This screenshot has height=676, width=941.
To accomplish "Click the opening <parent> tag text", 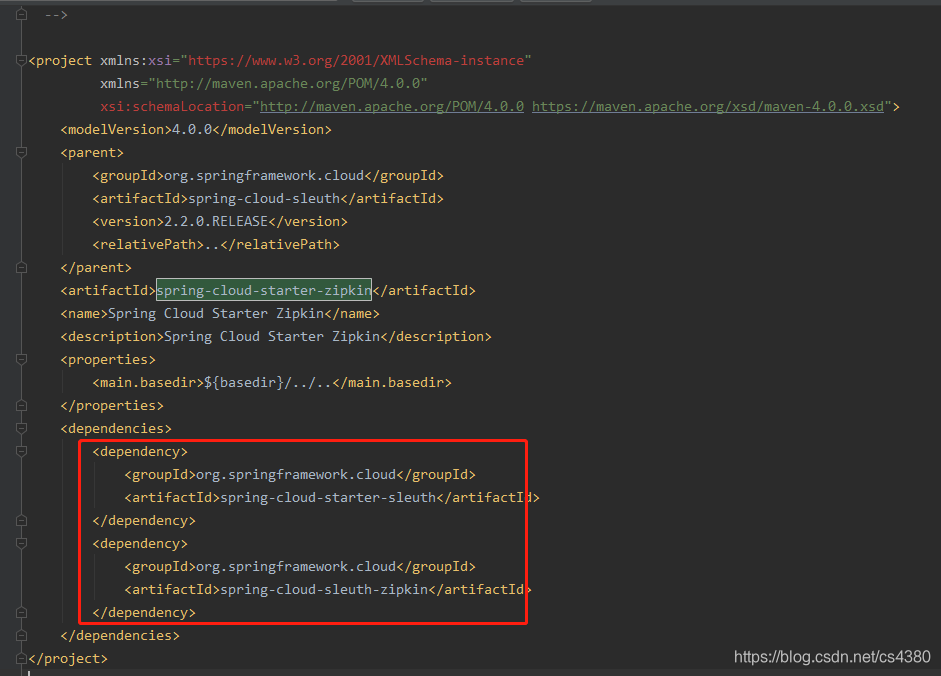I will [92, 152].
